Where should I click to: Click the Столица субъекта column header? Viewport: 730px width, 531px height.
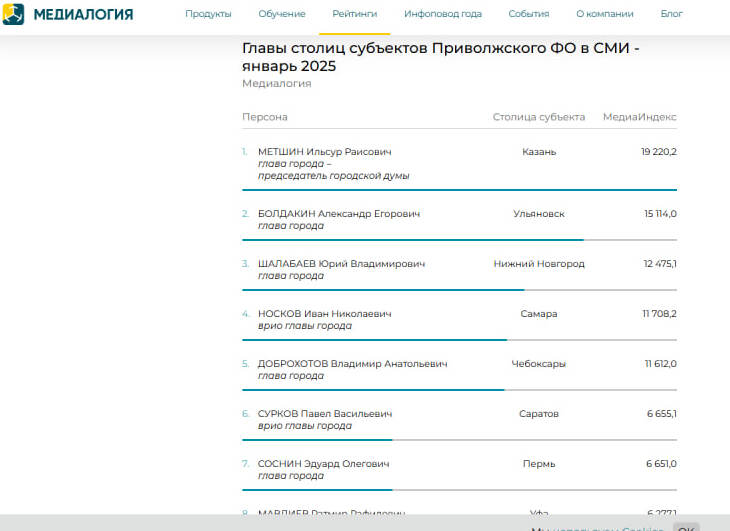click(x=539, y=117)
